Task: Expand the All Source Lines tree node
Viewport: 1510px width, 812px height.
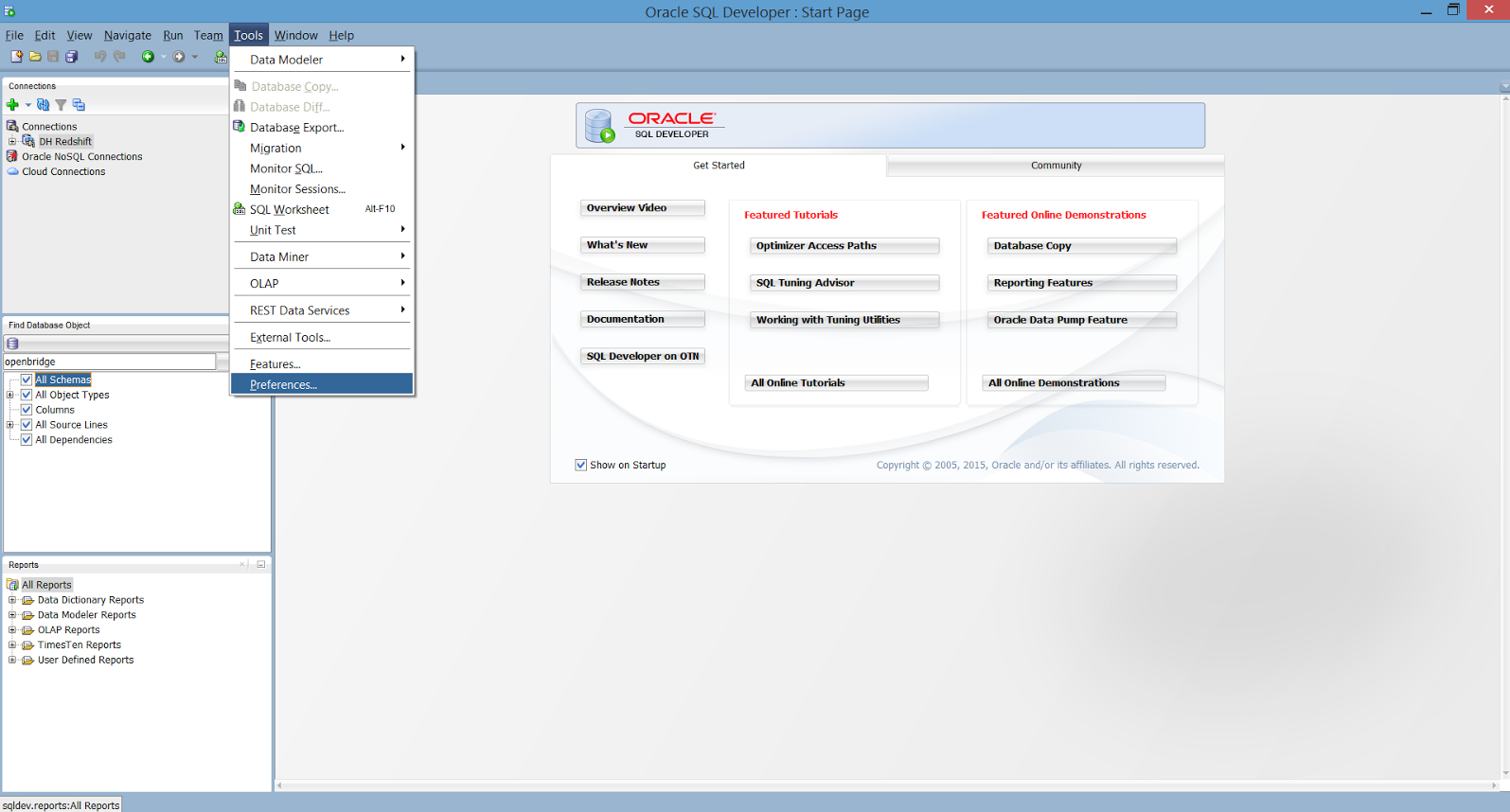Action: coord(10,425)
